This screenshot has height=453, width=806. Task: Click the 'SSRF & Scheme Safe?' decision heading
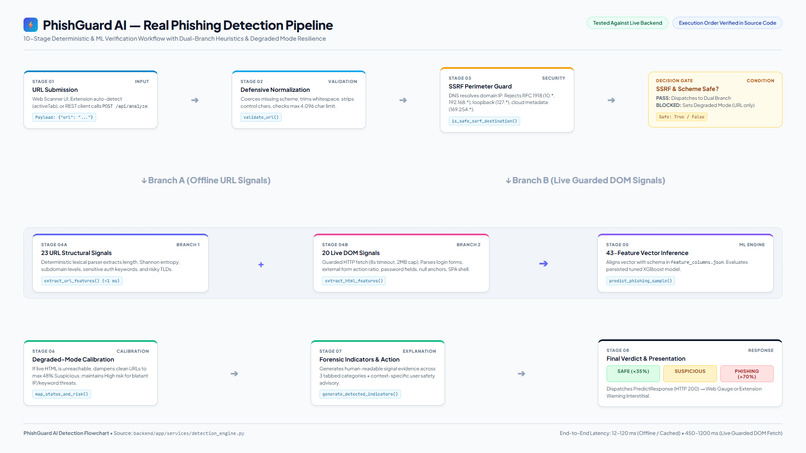[x=687, y=89]
